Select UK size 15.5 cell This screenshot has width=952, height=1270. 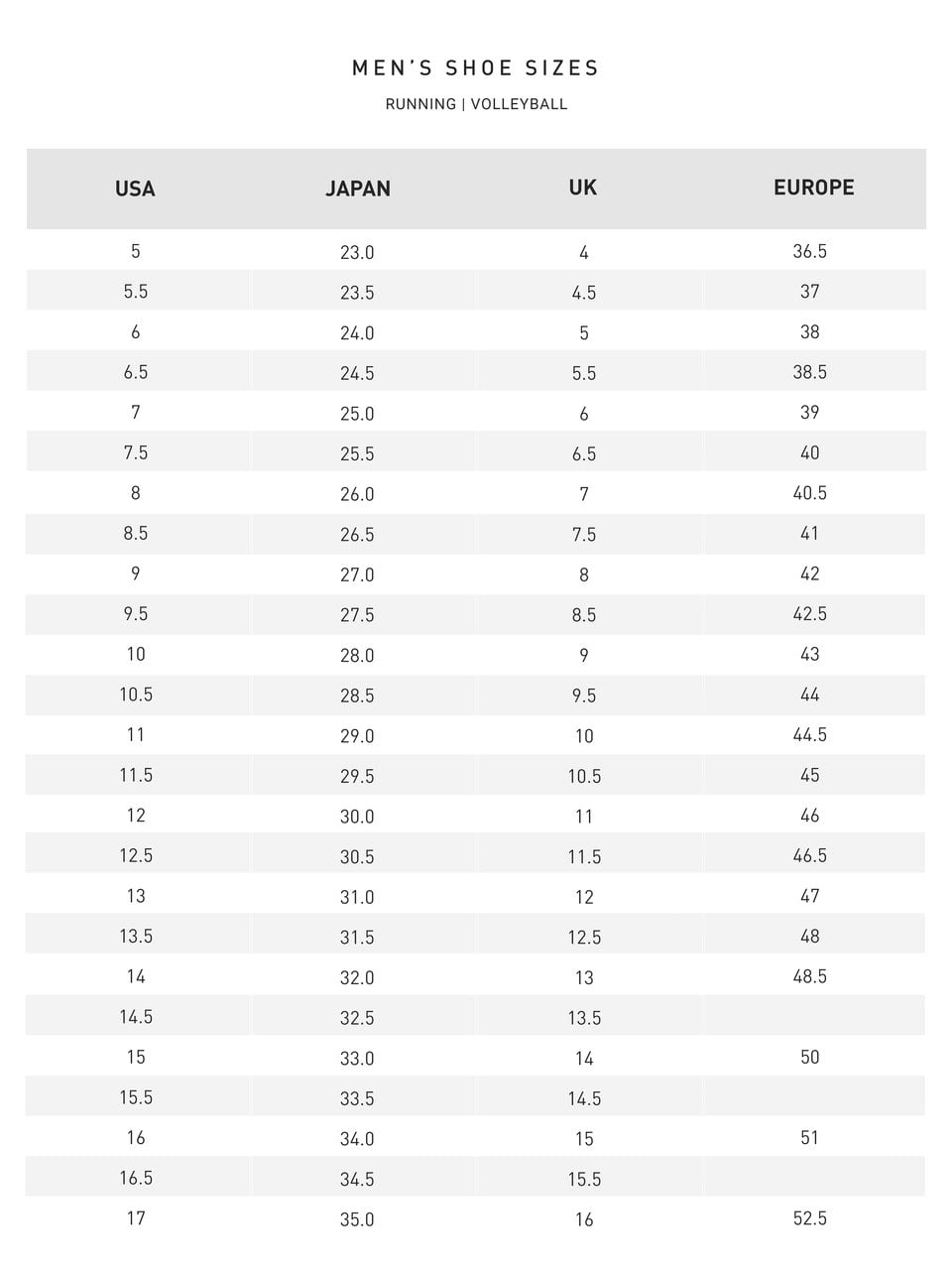point(584,1179)
